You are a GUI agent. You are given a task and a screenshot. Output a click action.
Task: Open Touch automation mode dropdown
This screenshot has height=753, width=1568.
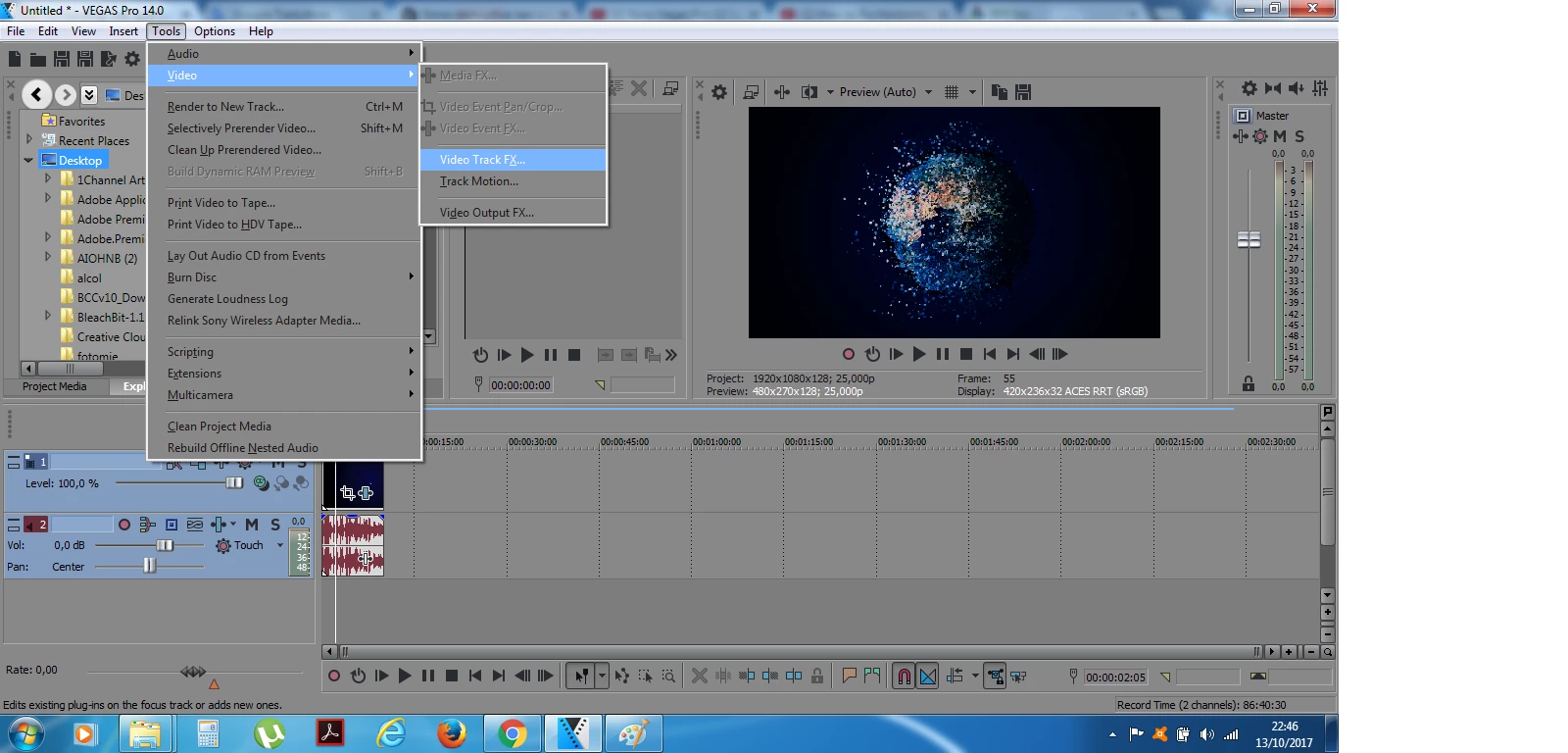click(x=280, y=545)
